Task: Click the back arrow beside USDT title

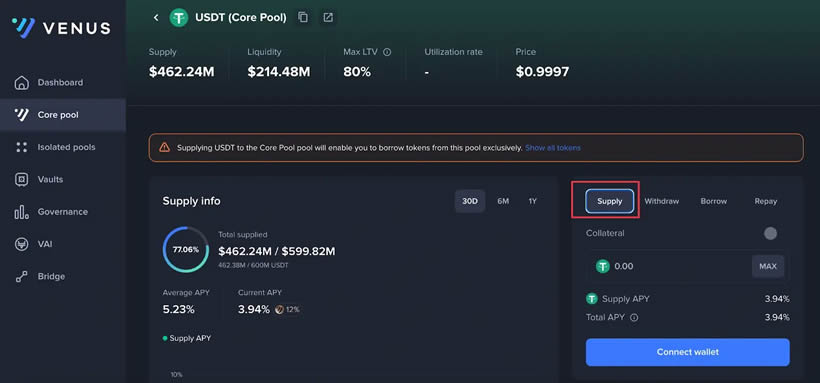Action: (x=156, y=18)
